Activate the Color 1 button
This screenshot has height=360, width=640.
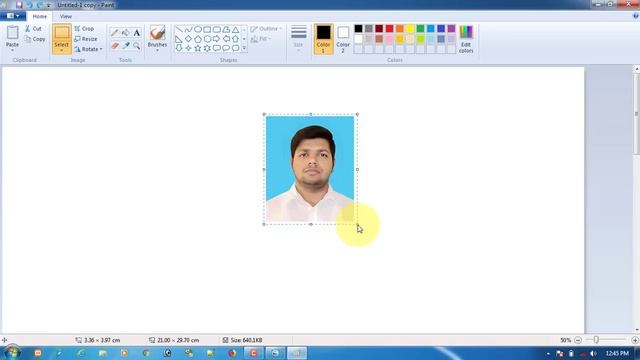pos(323,39)
